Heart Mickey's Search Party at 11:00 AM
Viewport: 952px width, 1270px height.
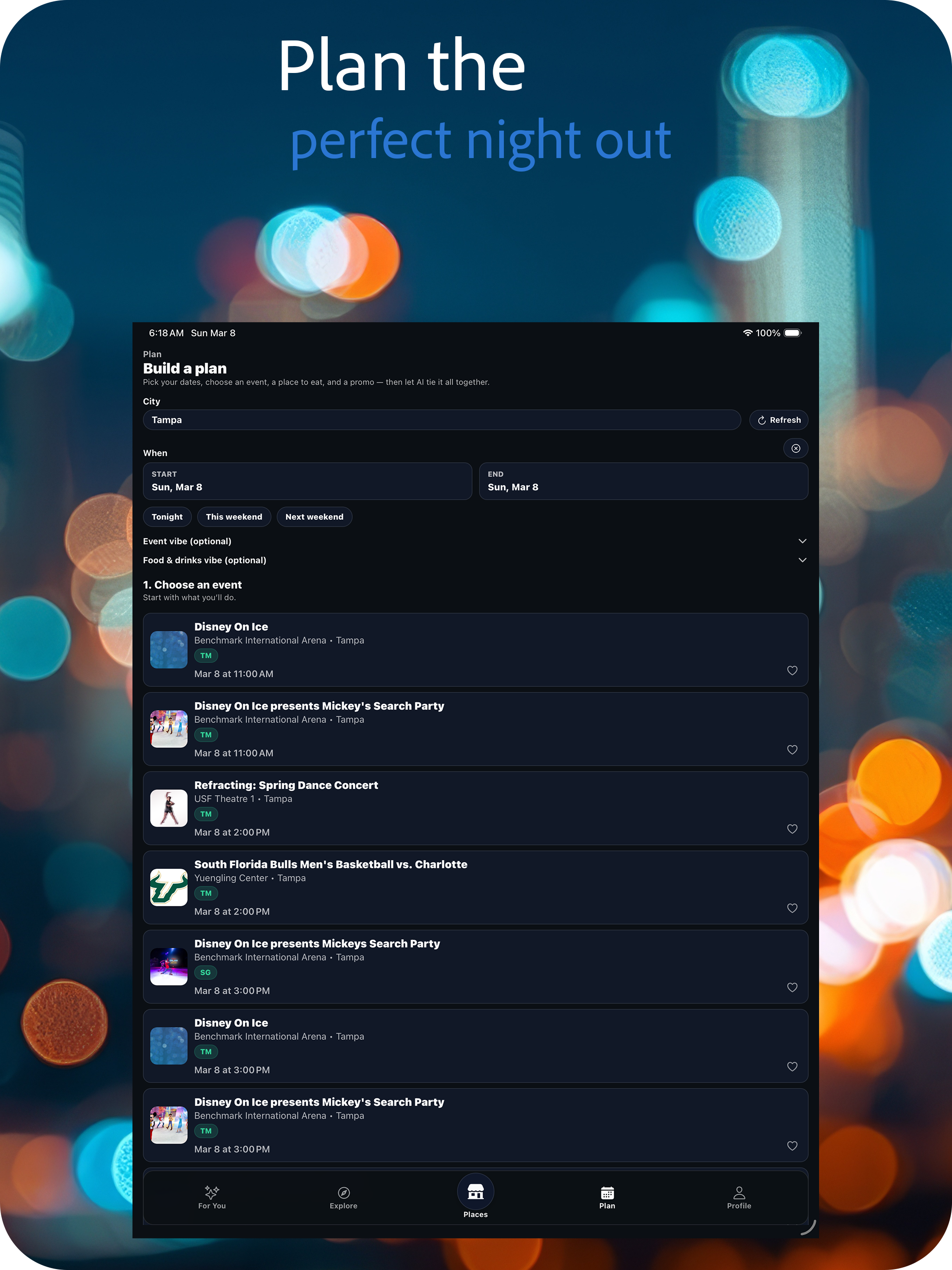pos(793,750)
